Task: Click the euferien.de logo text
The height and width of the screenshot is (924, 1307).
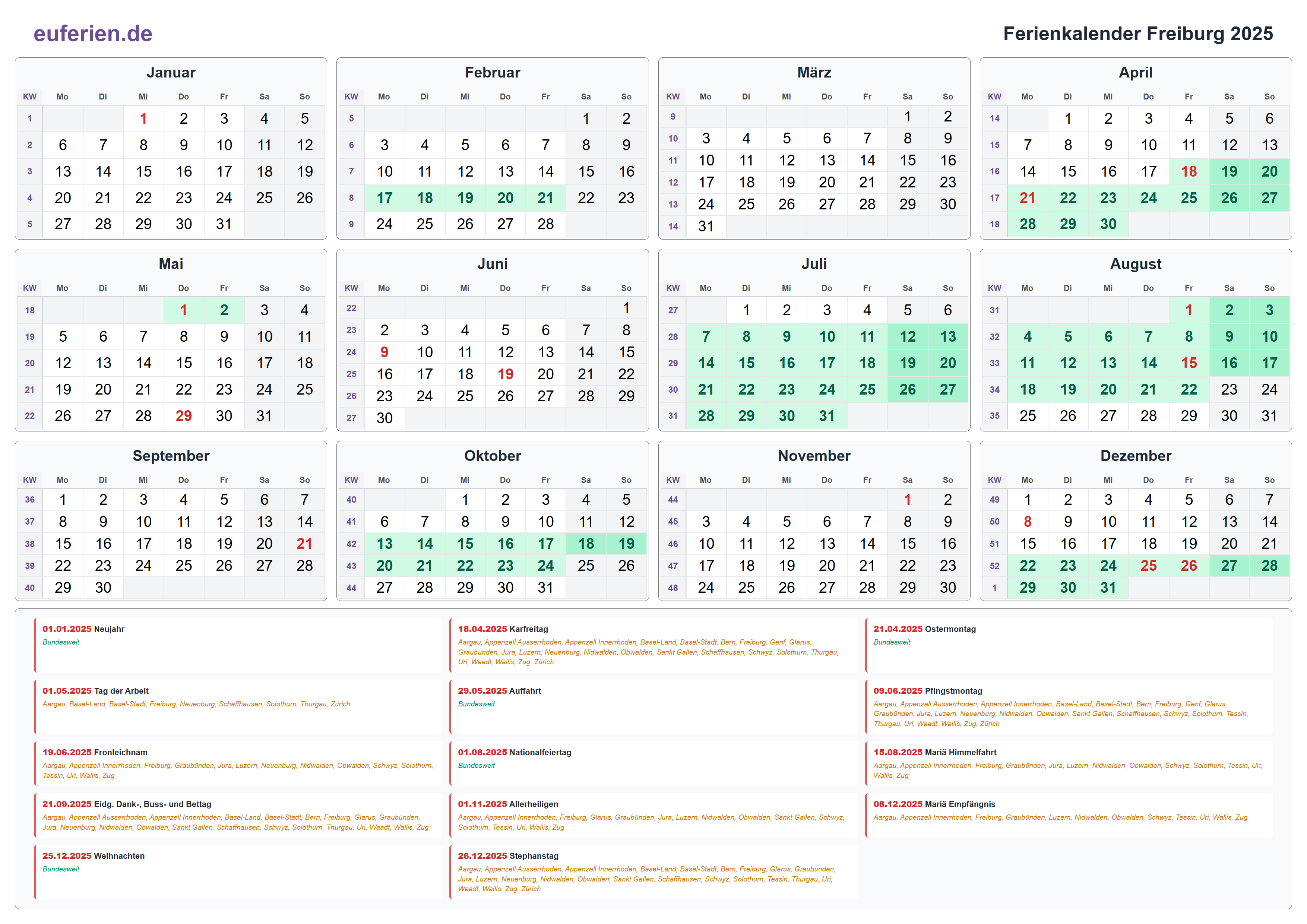Action: click(x=93, y=34)
